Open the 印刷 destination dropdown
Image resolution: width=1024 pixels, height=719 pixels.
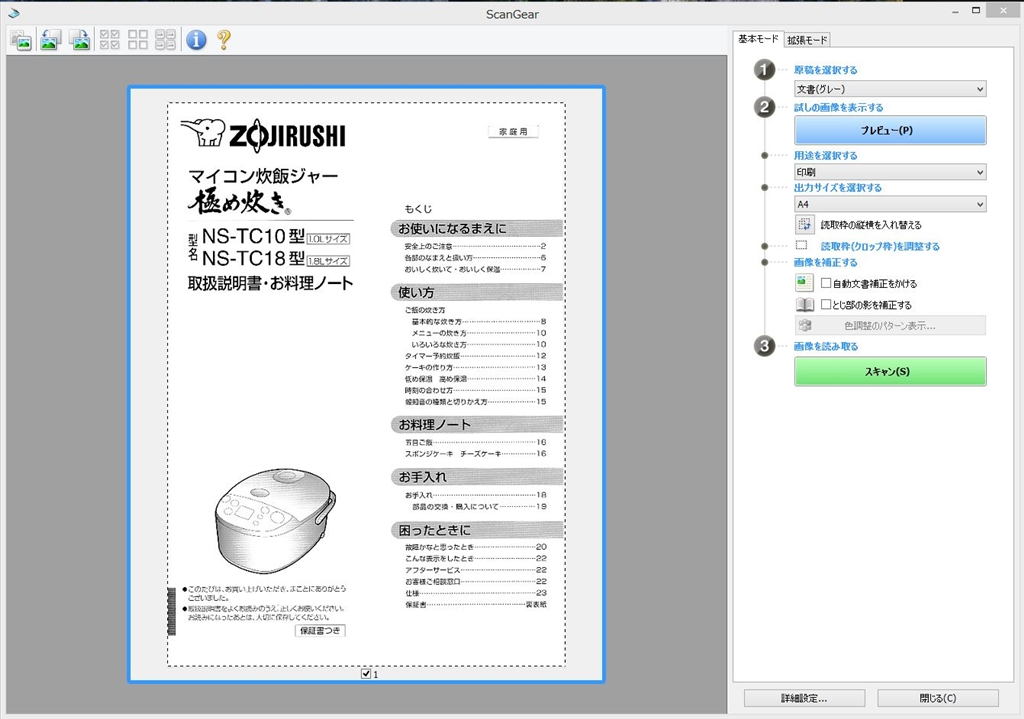tap(889, 172)
